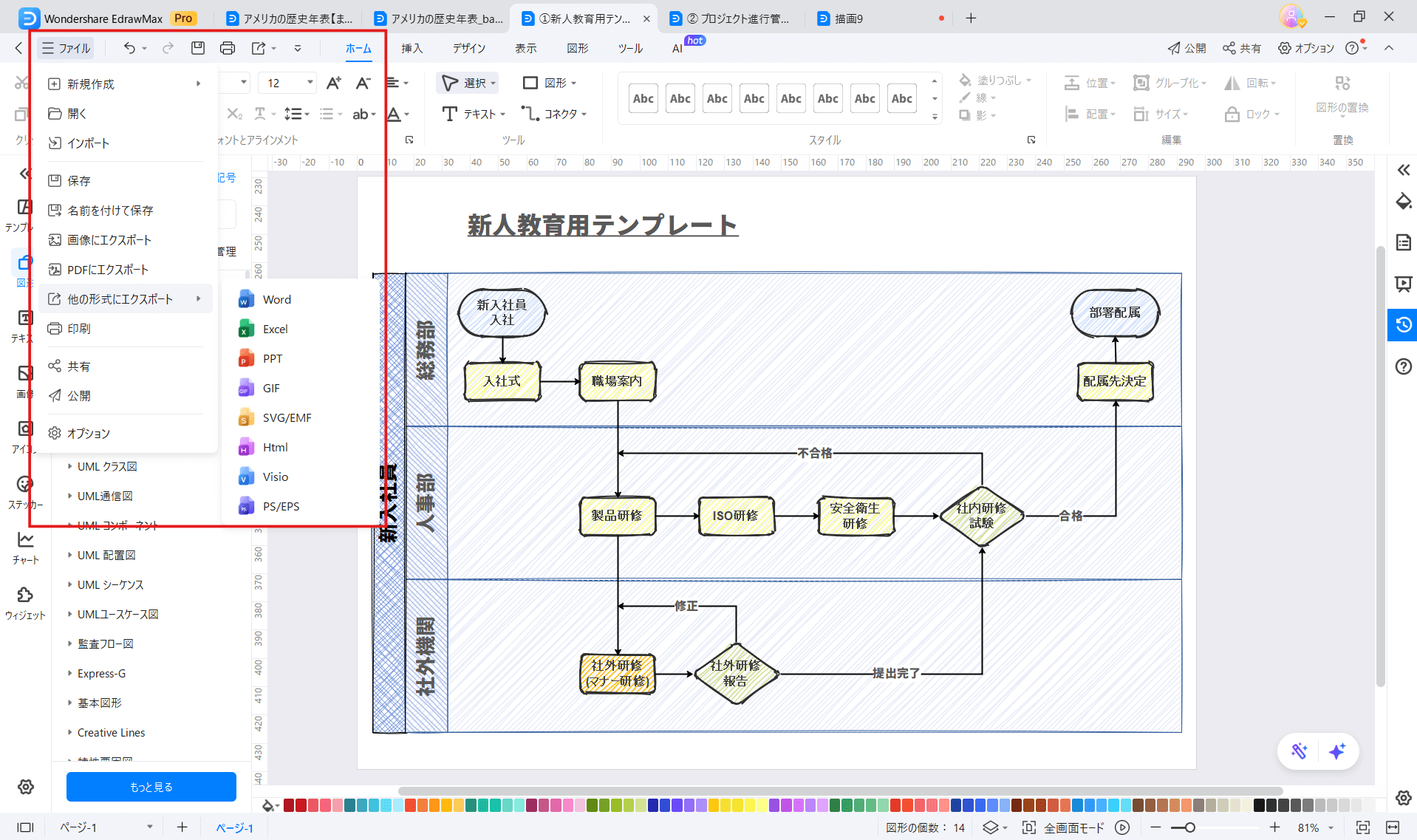1417x840 pixels.
Task: Open the ステッカー sticker panel in sidebar
Action: click(x=25, y=493)
